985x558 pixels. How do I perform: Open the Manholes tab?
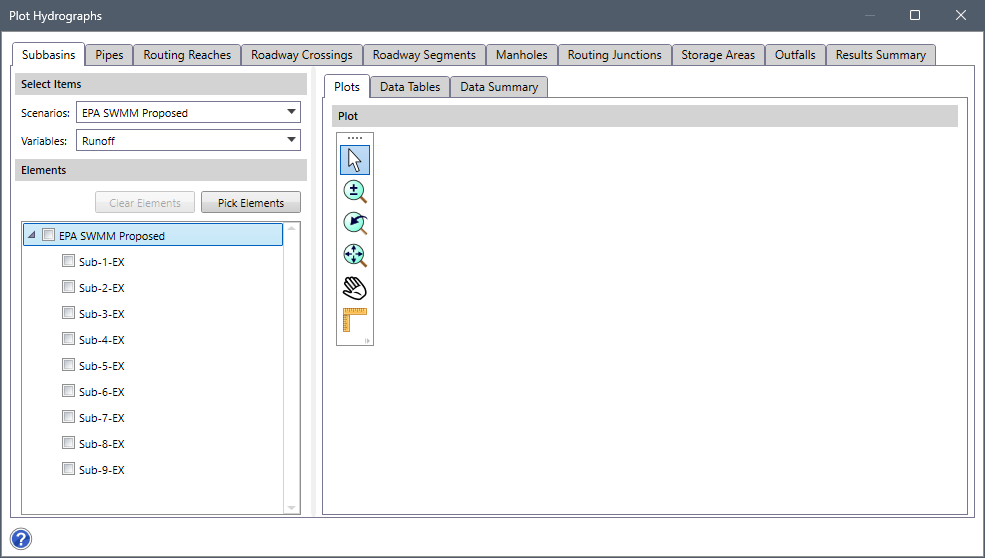point(521,55)
